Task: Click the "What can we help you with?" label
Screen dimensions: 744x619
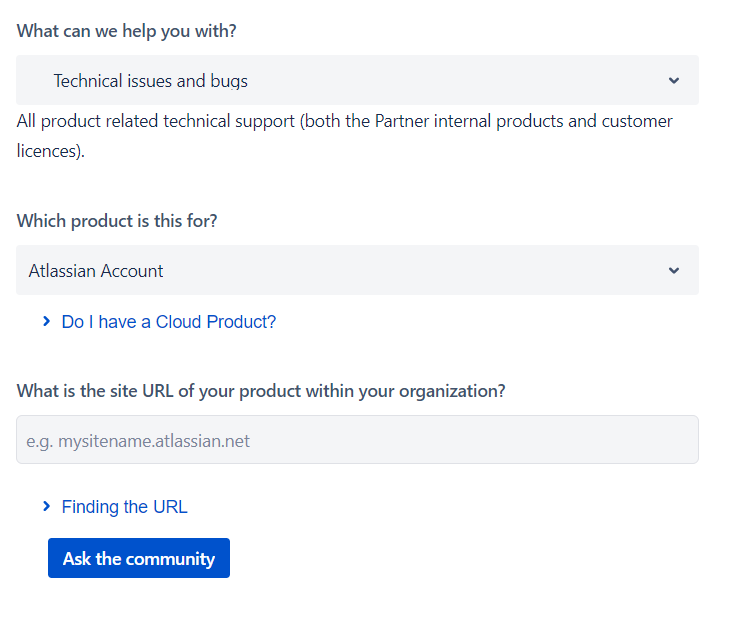Action: click(x=127, y=31)
